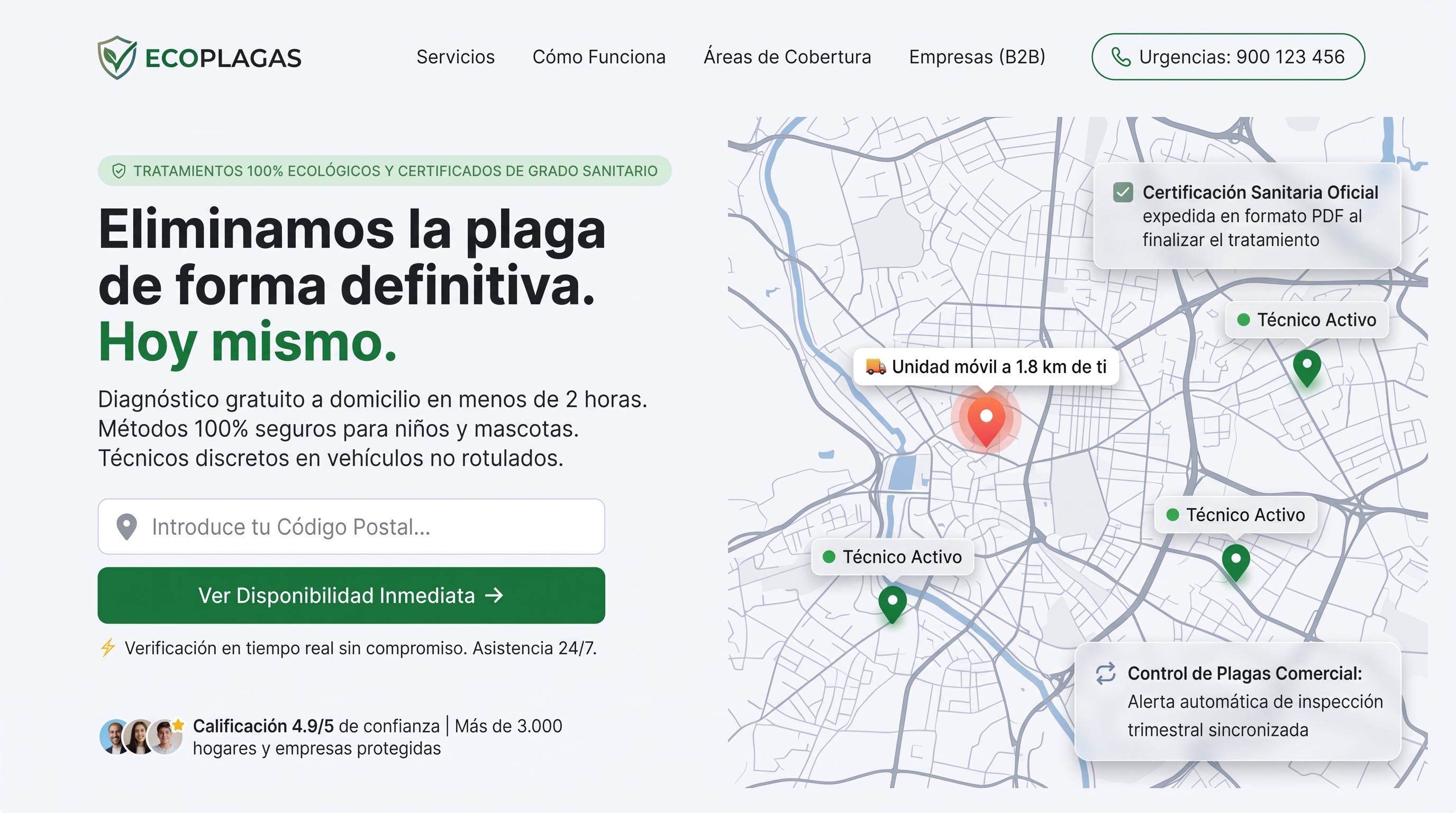
Task: Click 'Verificación en tiempo real sin compromiso' text
Action: pos(296,648)
